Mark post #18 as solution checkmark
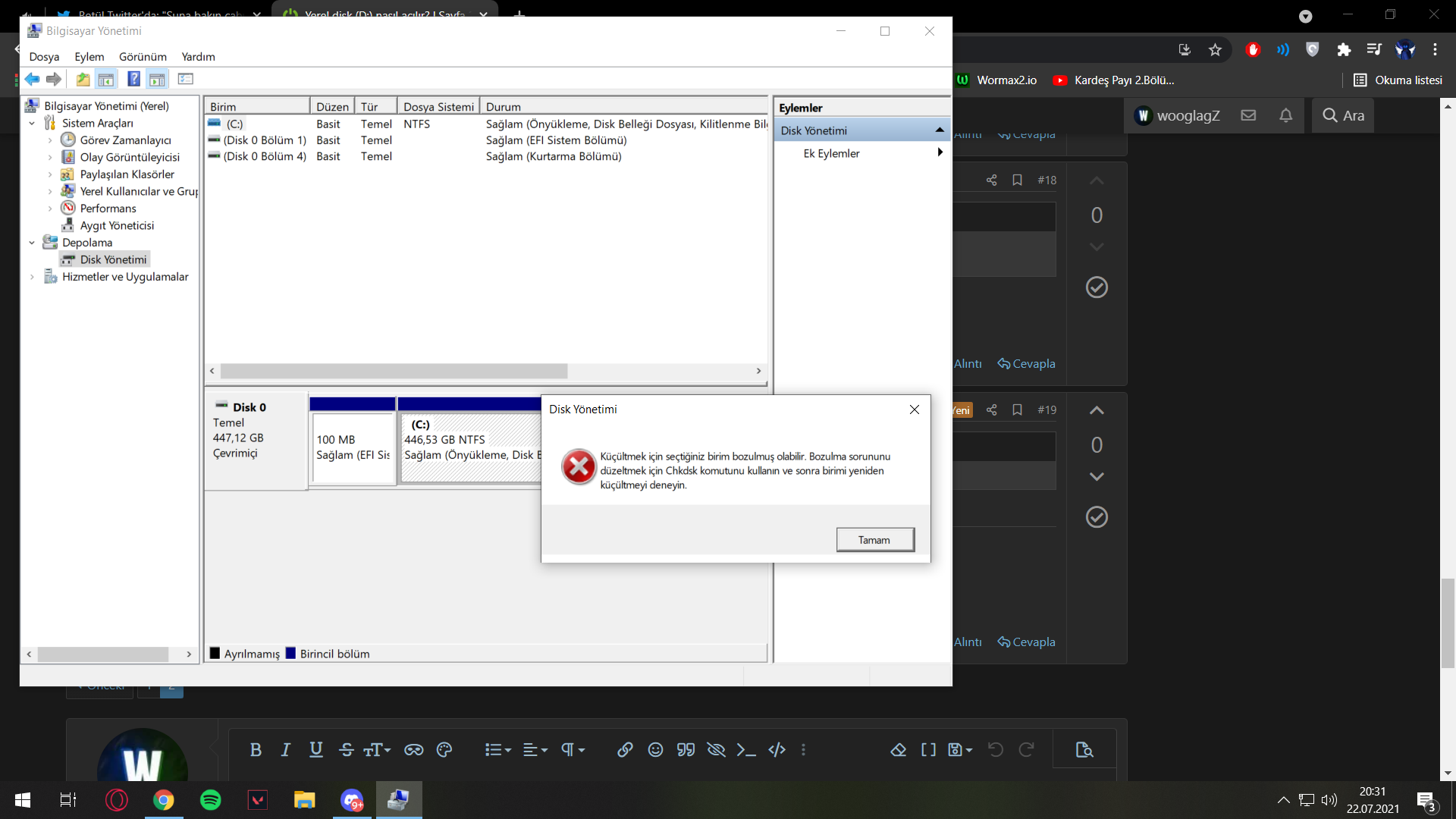1456x819 pixels. click(x=1097, y=287)
